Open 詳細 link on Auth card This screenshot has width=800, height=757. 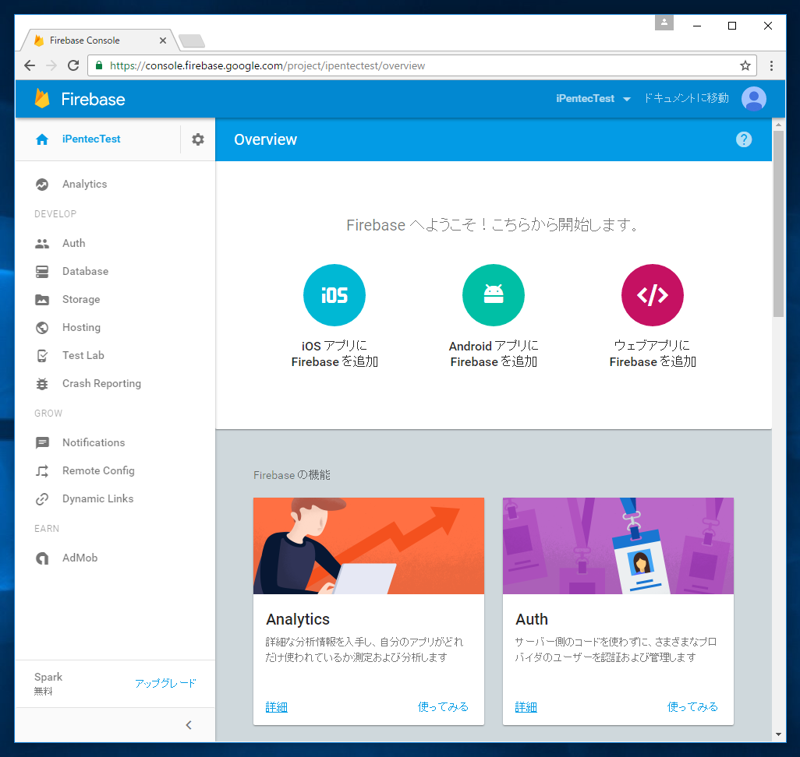[526, 707]
